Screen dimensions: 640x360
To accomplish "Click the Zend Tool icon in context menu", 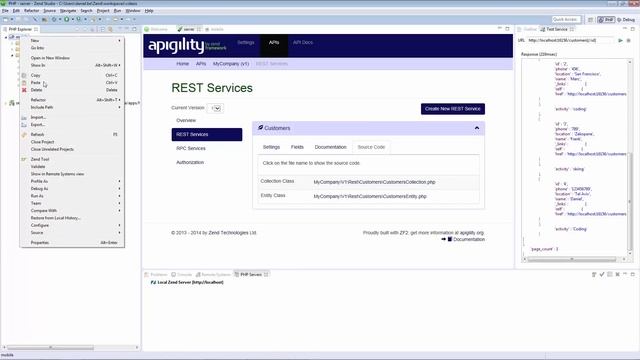I will pyautogui.click(x=24, y=159).
